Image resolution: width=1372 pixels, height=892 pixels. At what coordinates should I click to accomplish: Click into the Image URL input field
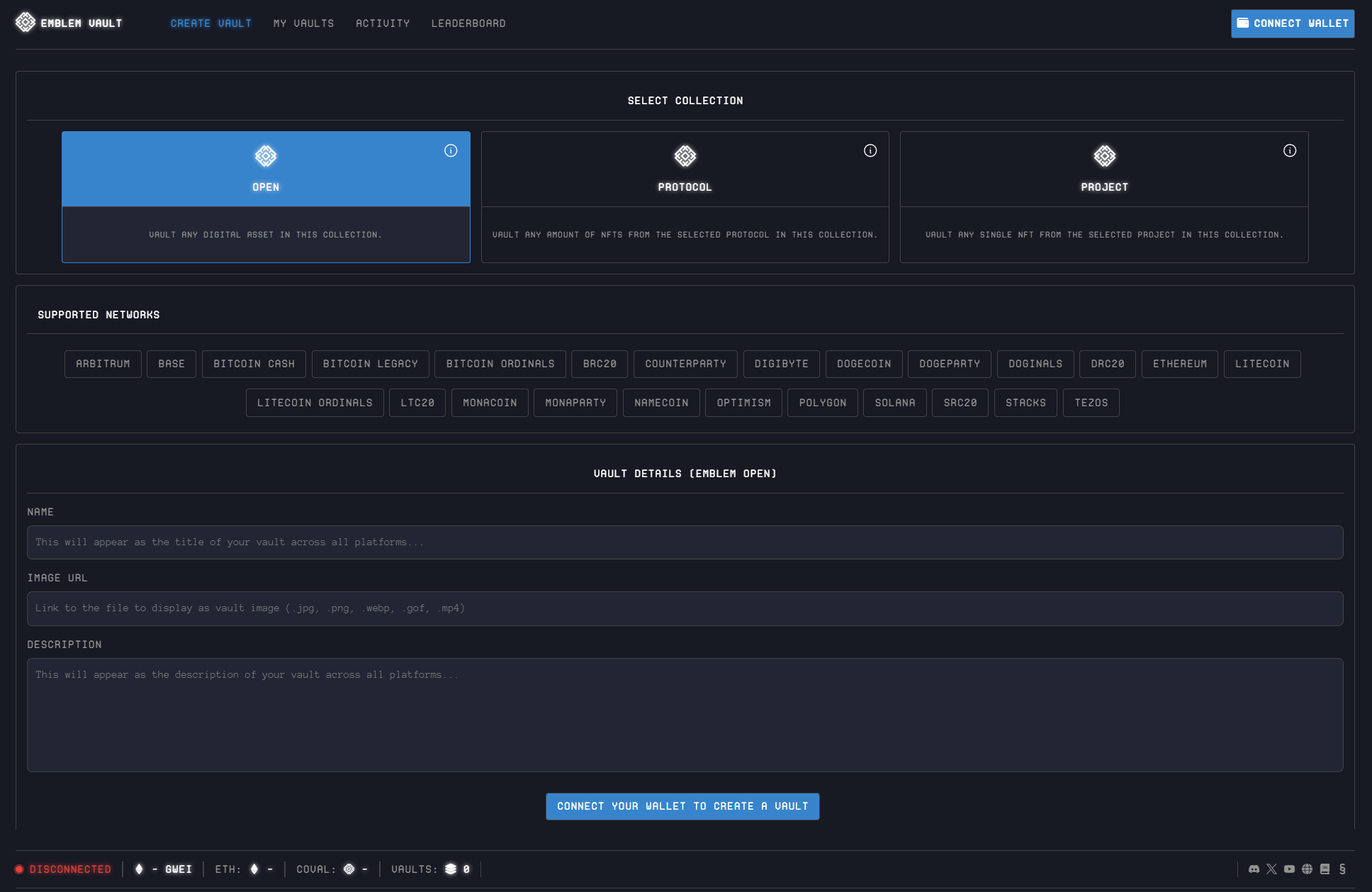[685, 608]
